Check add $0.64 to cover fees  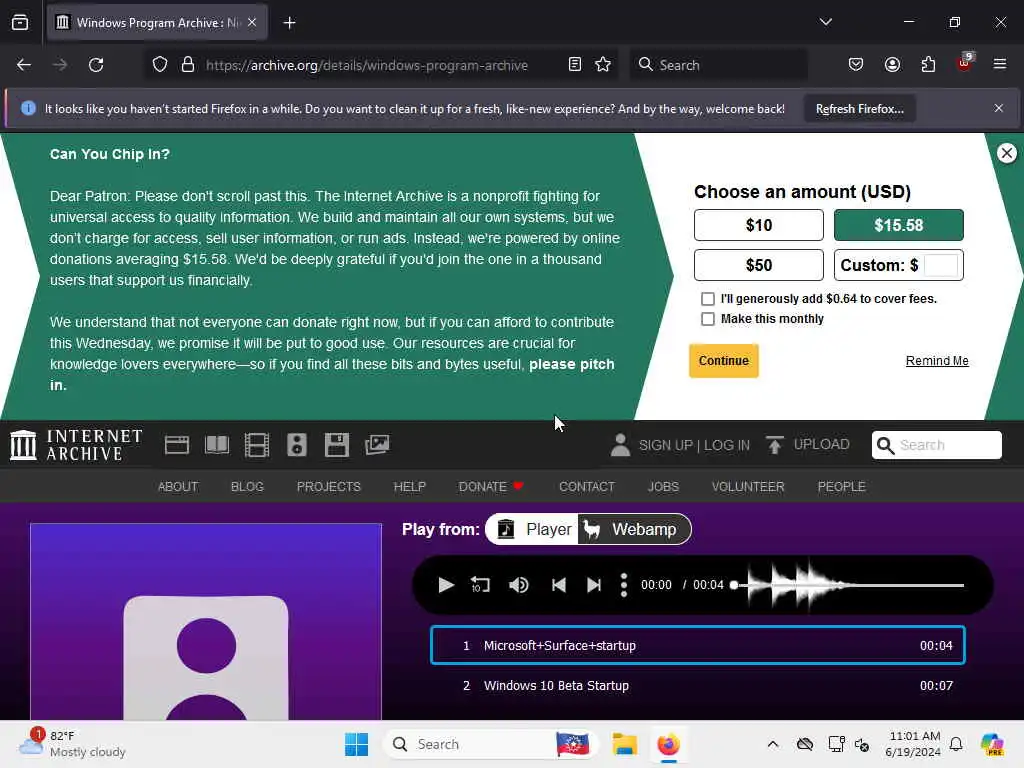coord(707,299)
